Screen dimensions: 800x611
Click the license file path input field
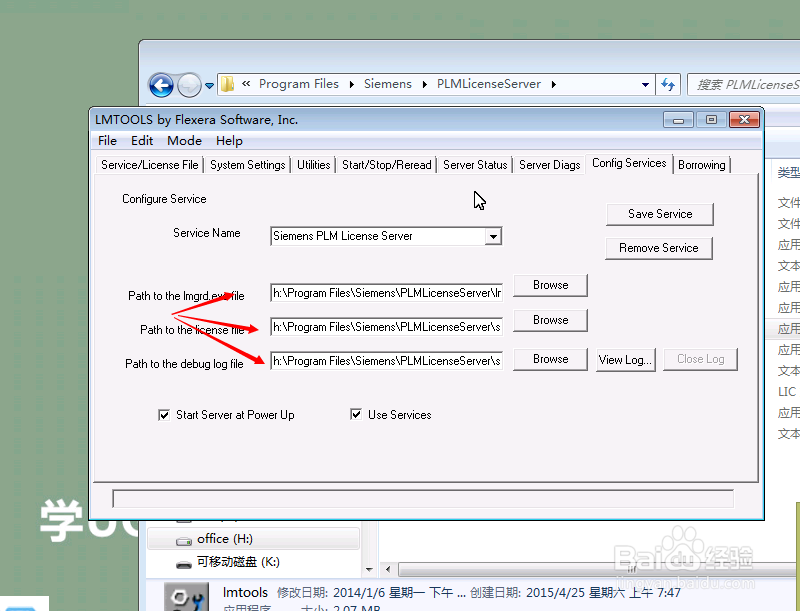(x=386, y=327)
